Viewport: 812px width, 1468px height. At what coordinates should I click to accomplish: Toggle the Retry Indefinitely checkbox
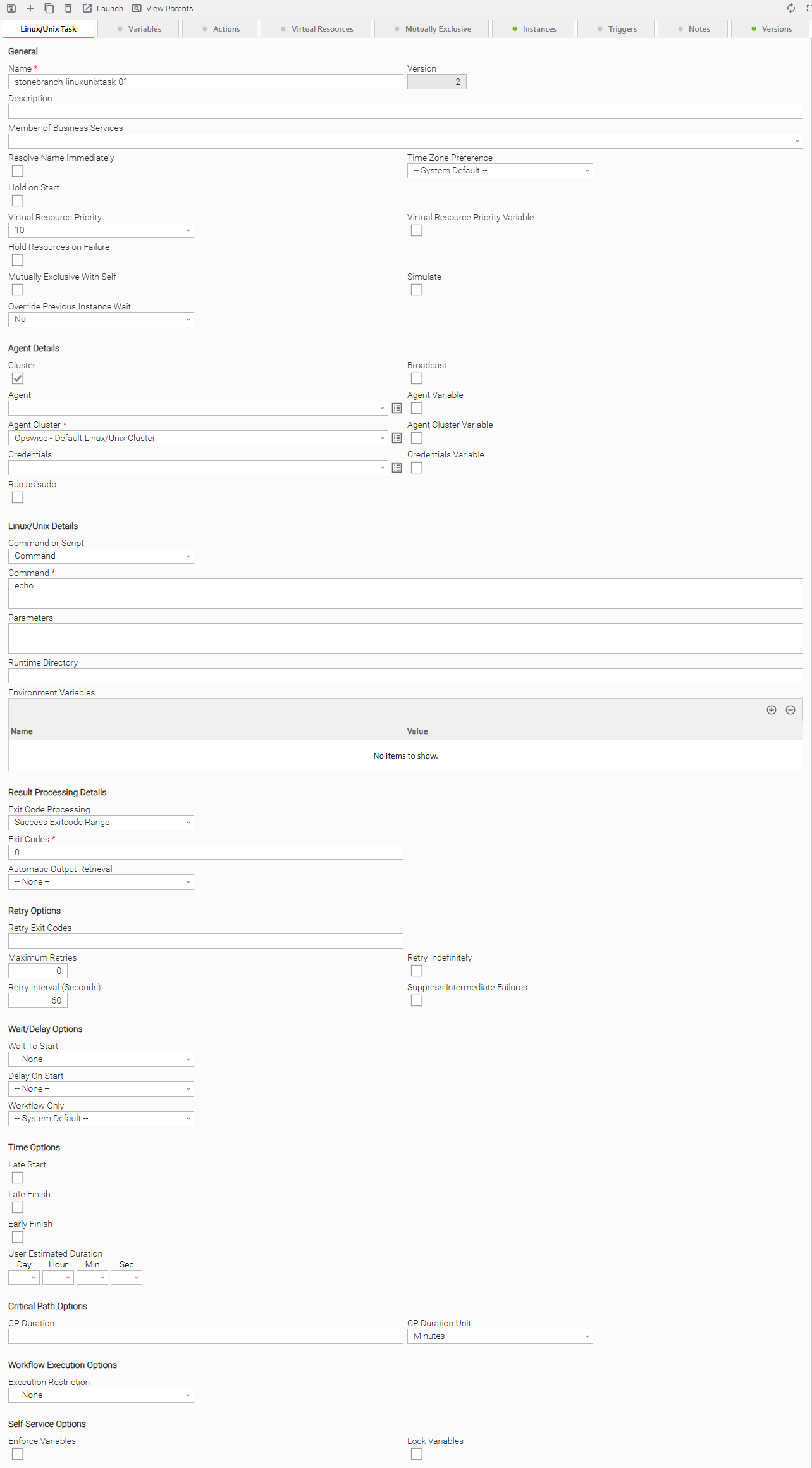416,971
